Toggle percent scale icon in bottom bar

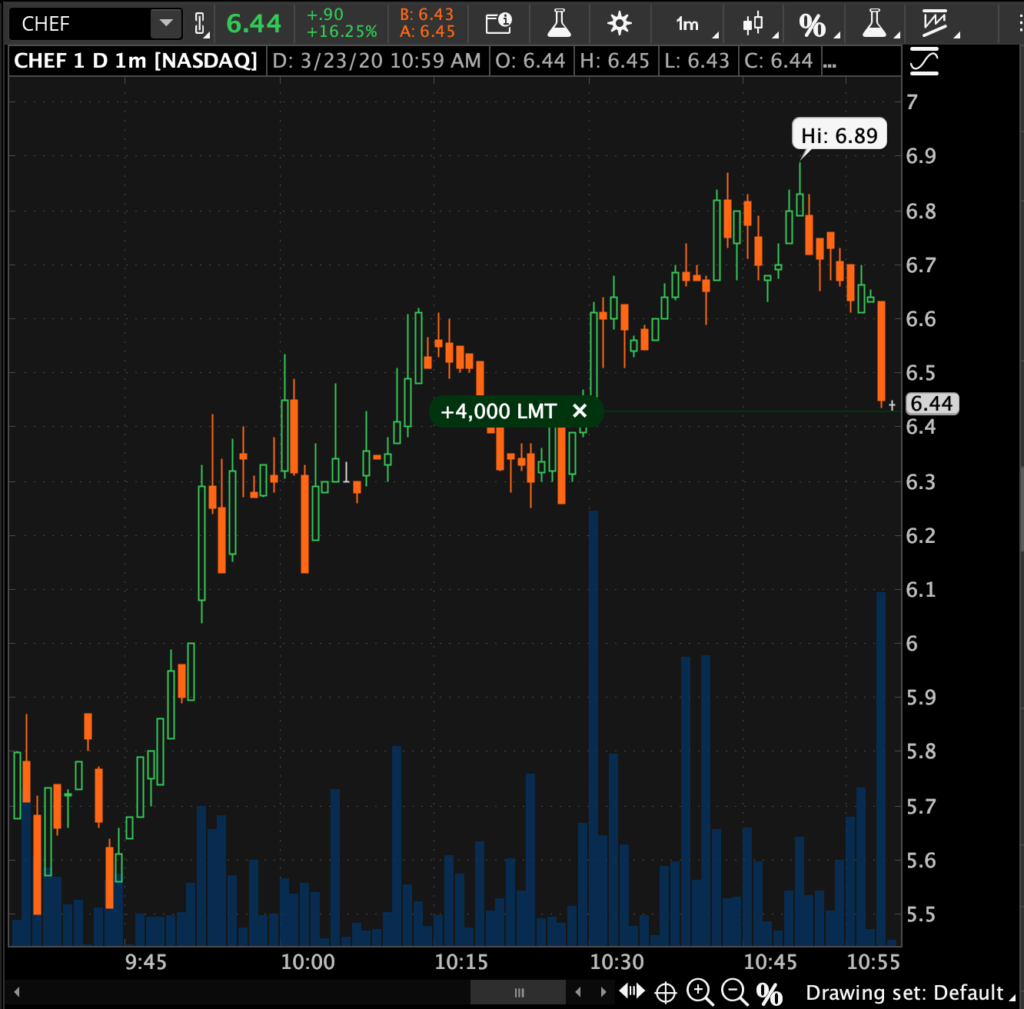click(x=769, y=993)
